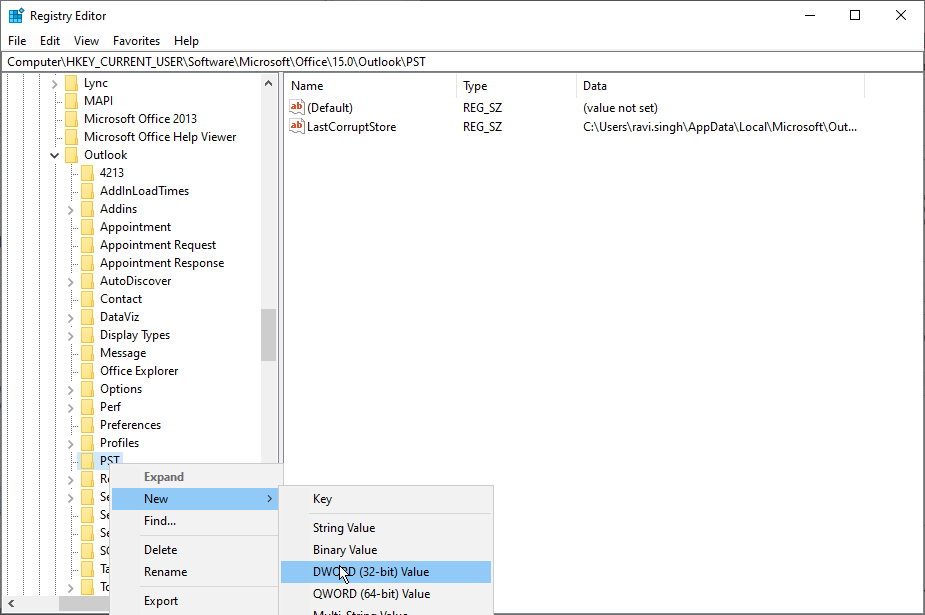Click the Microsoft Office 2013 folder icon
This screenshot has height=615, width=925.
pos(71,119)
